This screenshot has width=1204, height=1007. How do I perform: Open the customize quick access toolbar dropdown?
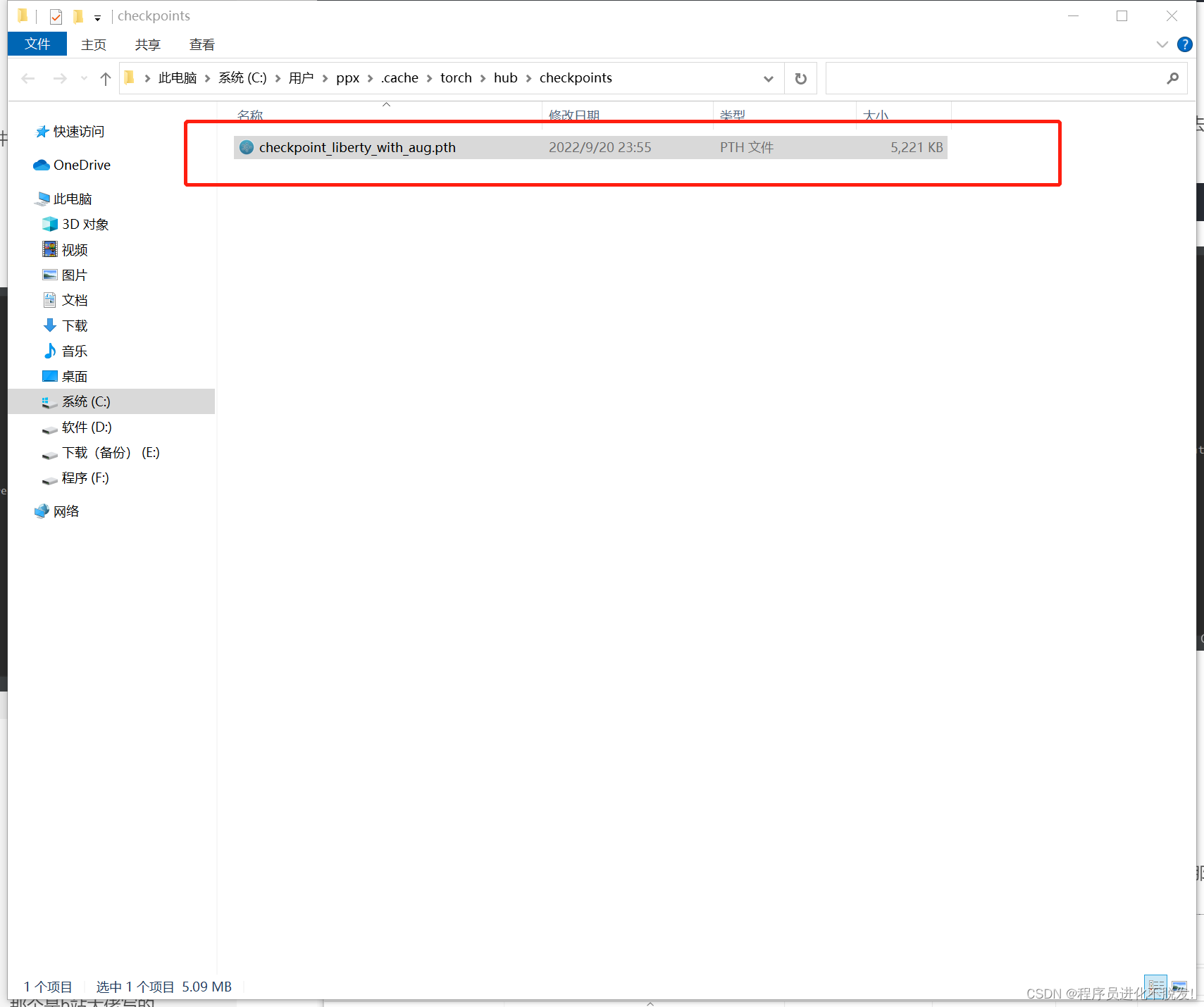point(97,17)
